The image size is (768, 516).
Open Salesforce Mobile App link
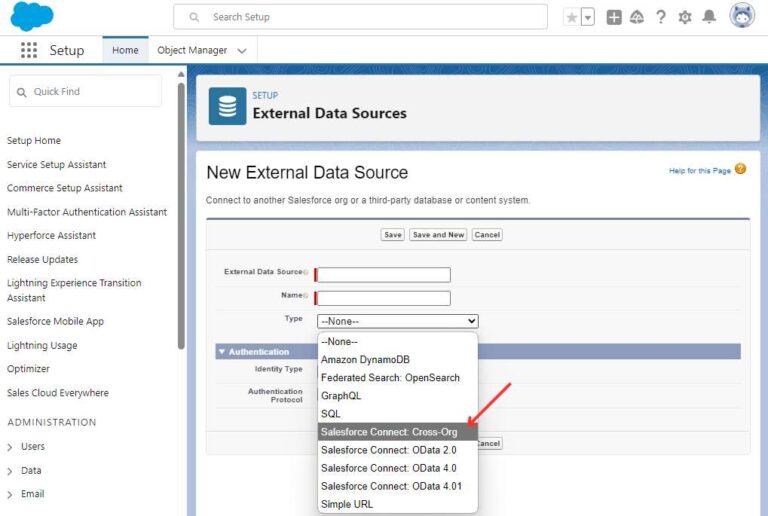(55, 322)
